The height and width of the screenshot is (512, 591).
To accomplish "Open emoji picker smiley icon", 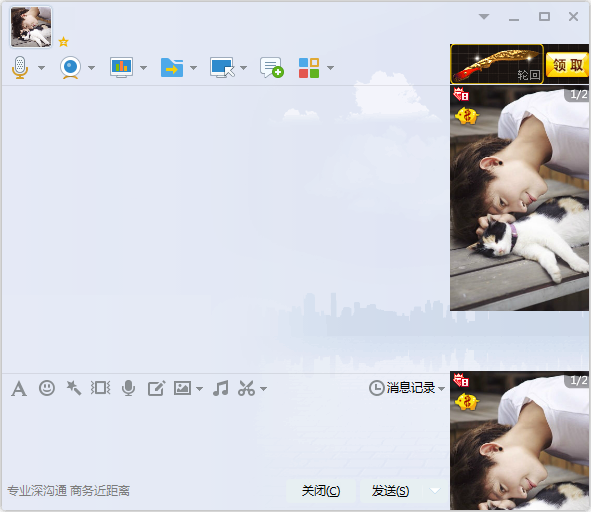I will pos(47,388).
